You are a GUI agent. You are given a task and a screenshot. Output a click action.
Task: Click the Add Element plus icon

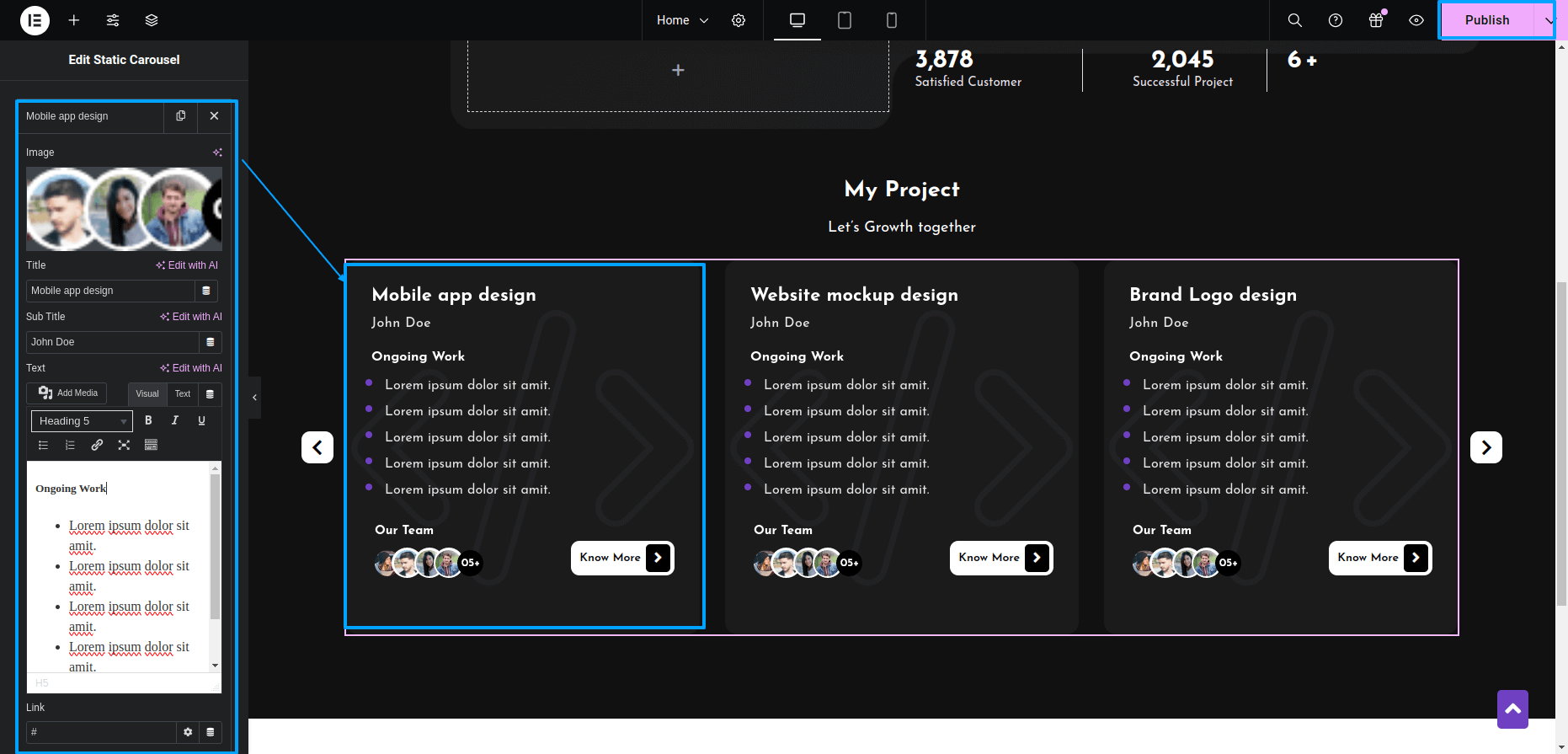[74, 20]
